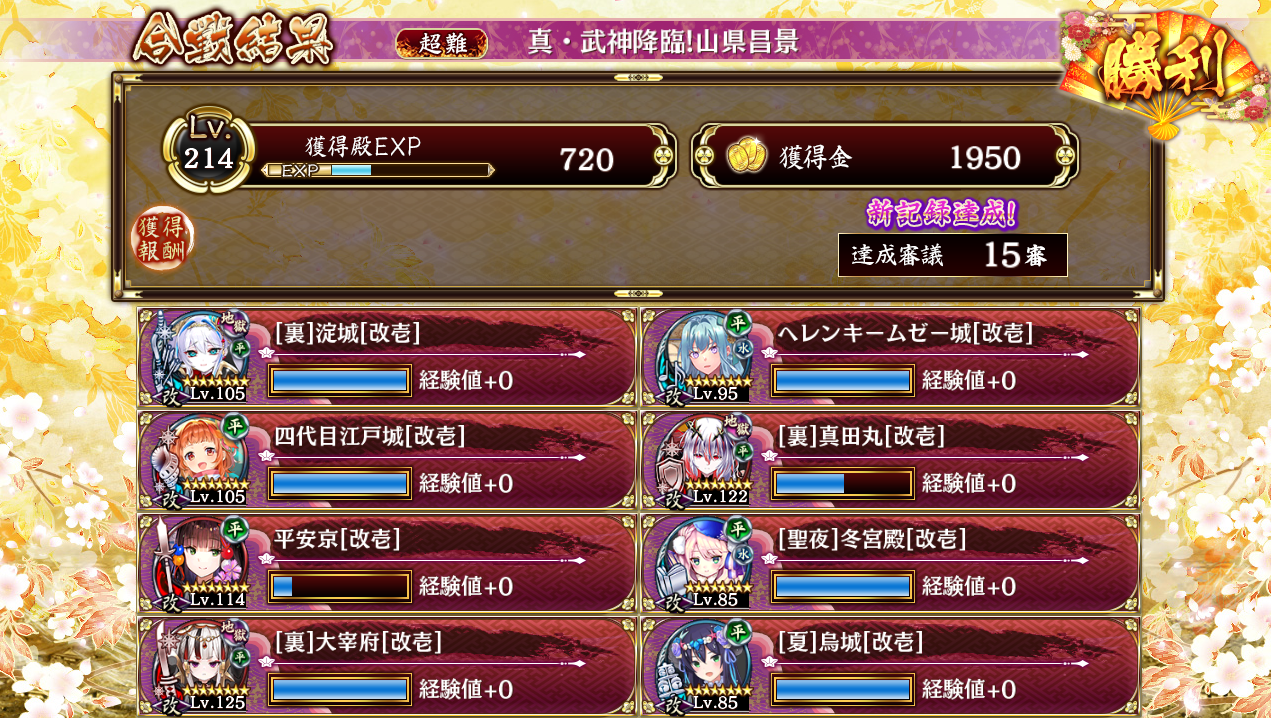The height and width of the screenshot is (718, 1271).
Task: Click the 新記録達成! banner text
Action: click(942, 213)
